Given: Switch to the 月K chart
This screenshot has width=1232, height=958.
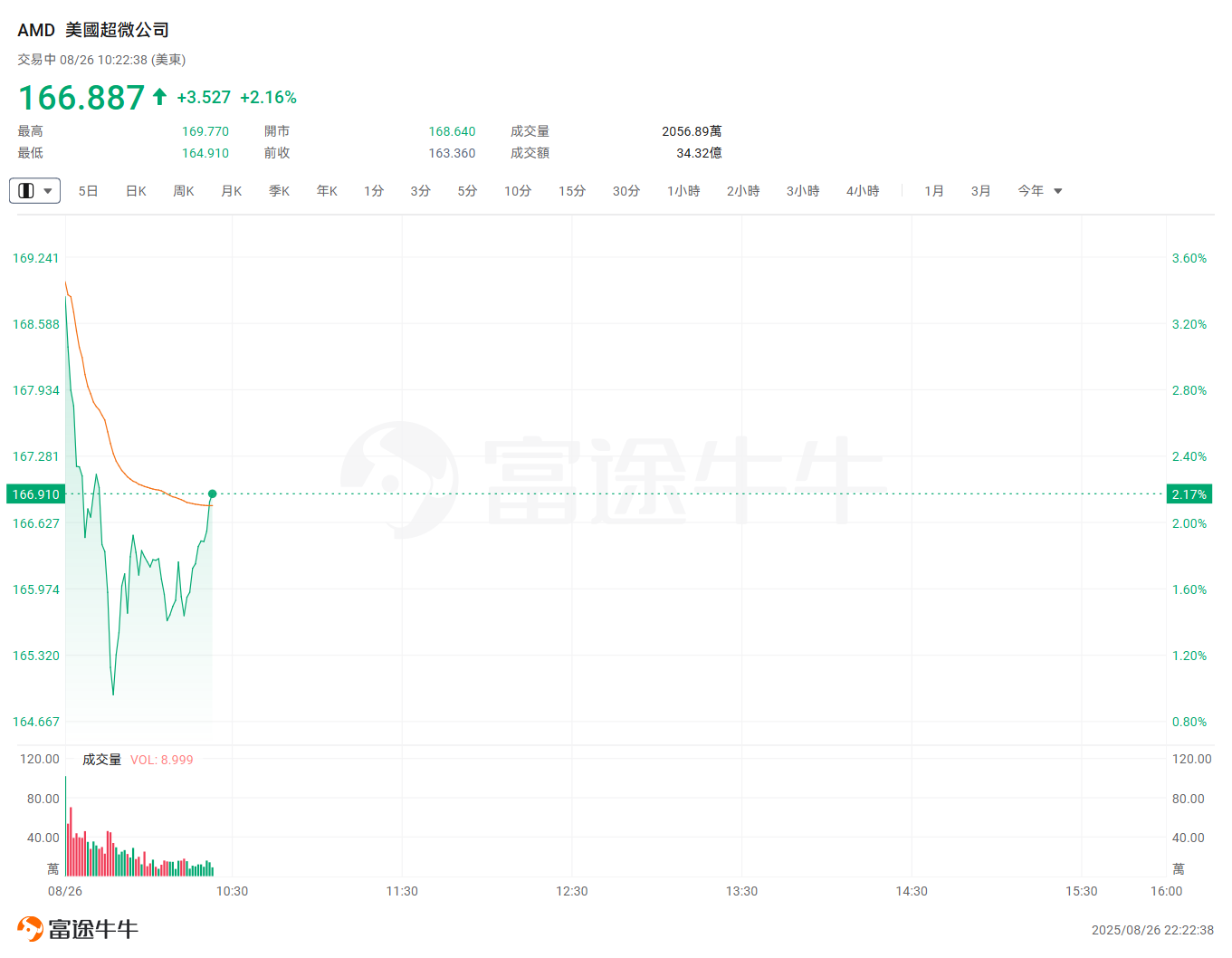Looking at the screenshot, I should pos(232,191).
